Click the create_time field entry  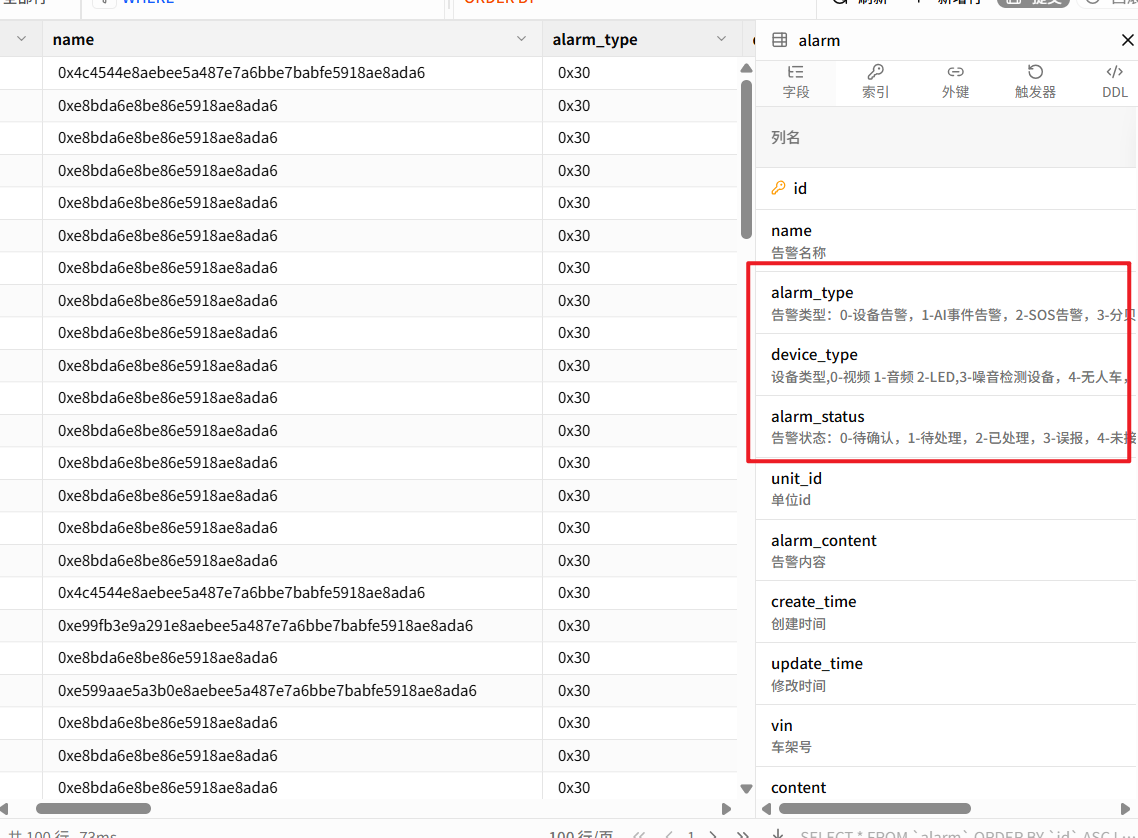click(946, 612)
